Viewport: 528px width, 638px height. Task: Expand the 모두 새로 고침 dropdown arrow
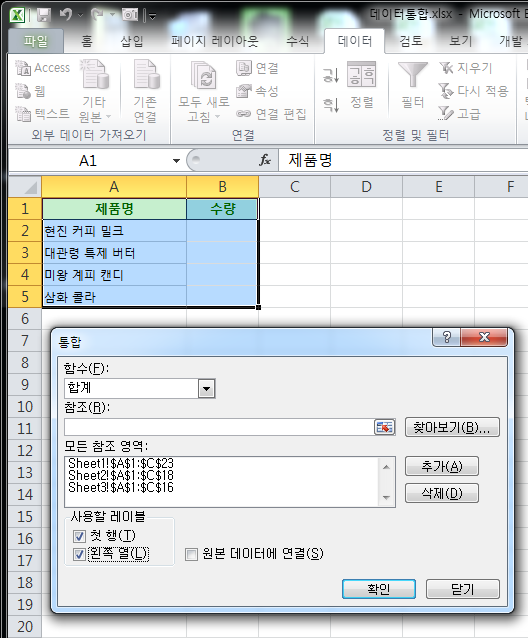tap(217, 117)
